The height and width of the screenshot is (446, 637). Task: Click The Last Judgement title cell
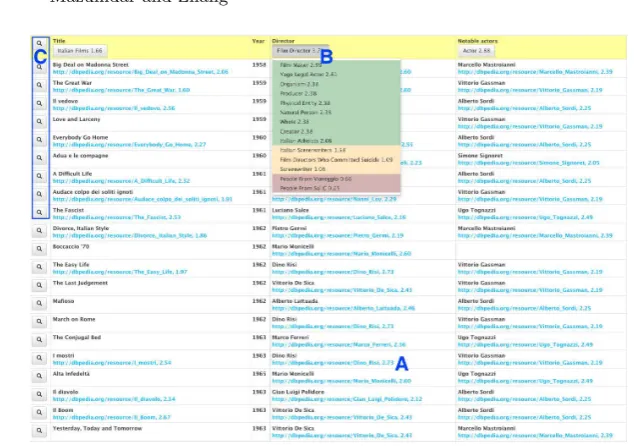click(x=80, y=283)
